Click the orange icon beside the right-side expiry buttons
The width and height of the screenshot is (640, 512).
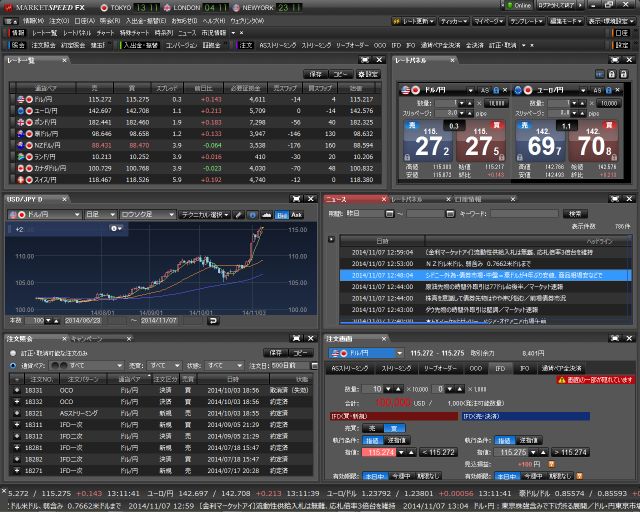[579, 476]
